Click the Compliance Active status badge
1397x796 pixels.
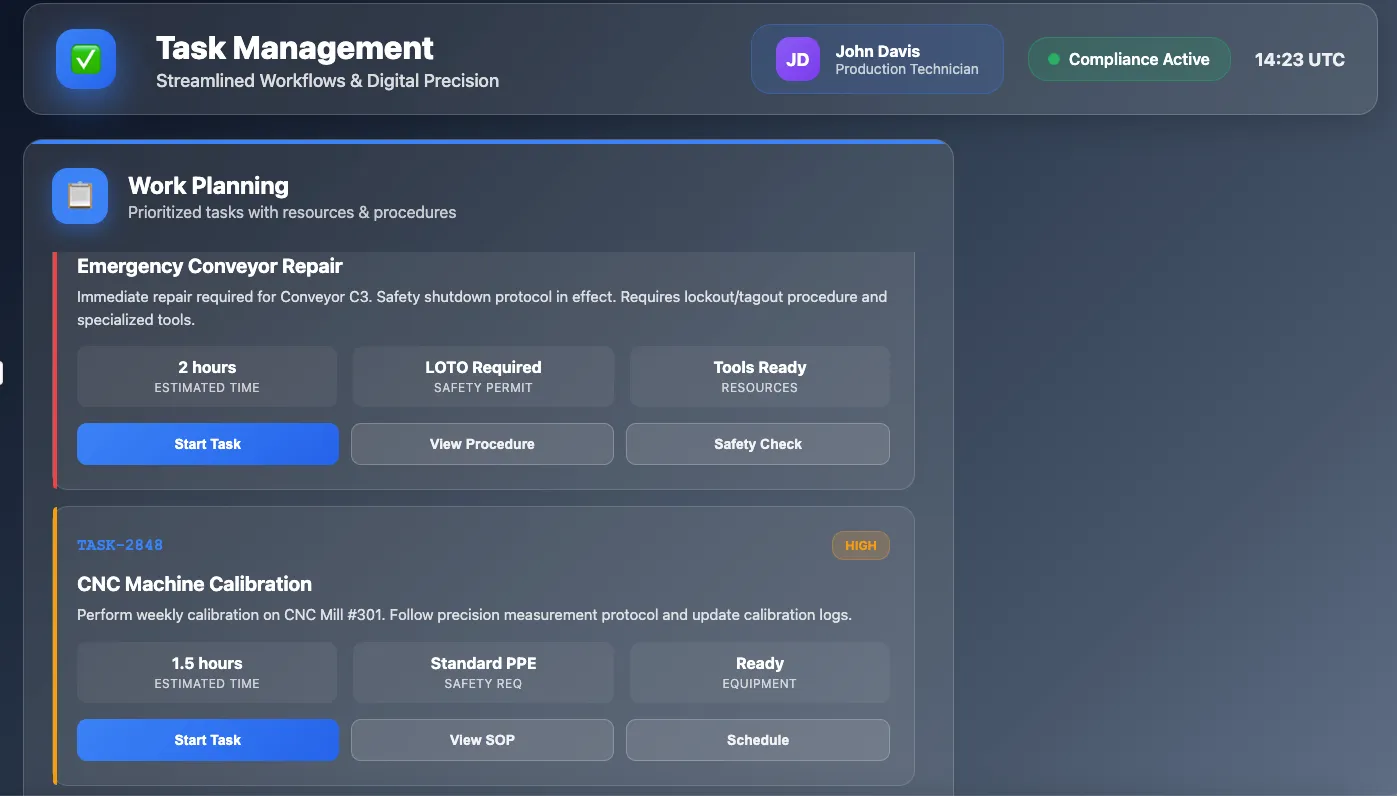tap(1129, 59)
